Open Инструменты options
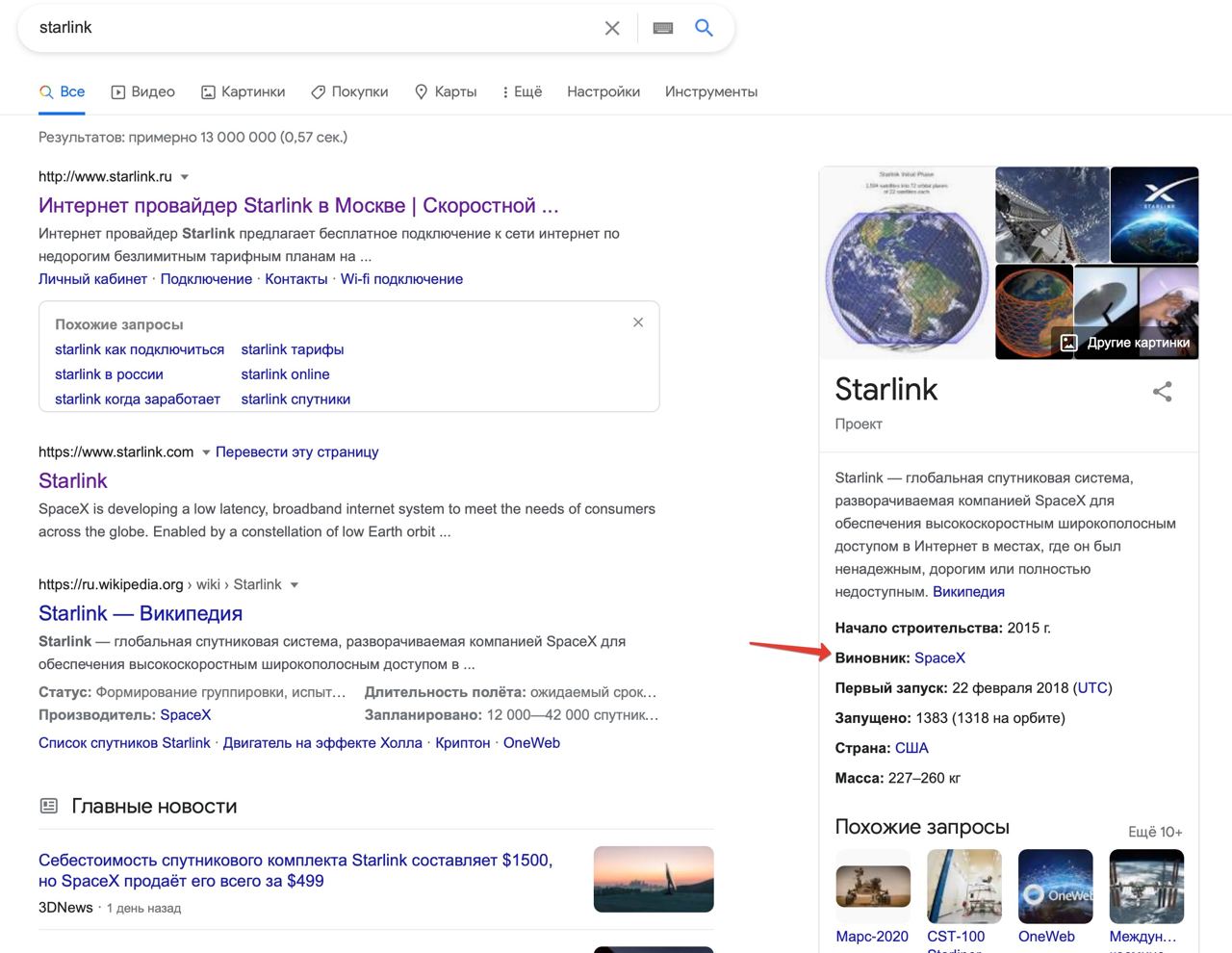Image resolution: width=1232 pixels, height=953 pixels. pyautogui.click(x=711, y=91)
